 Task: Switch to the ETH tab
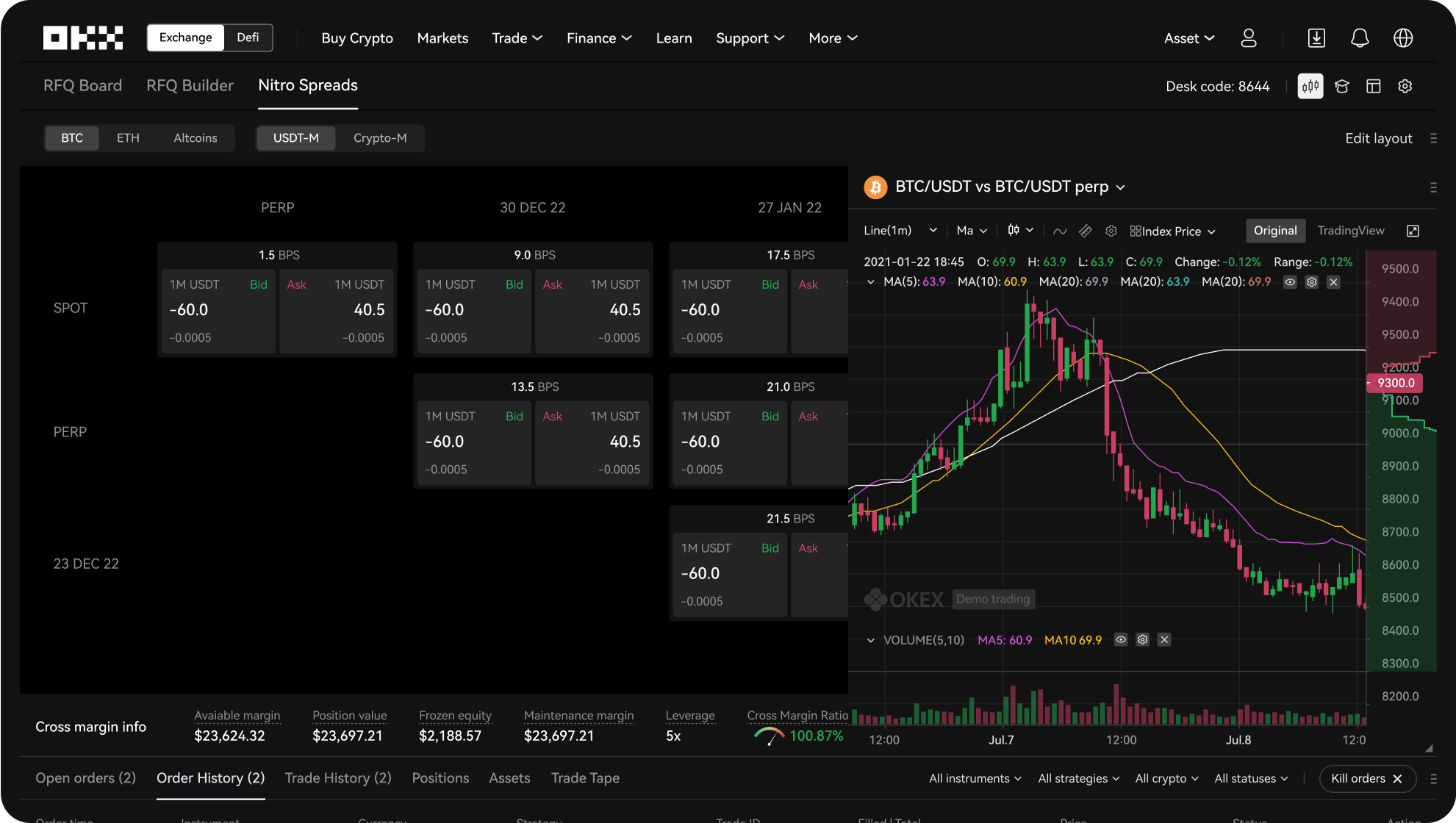point(127,138)
